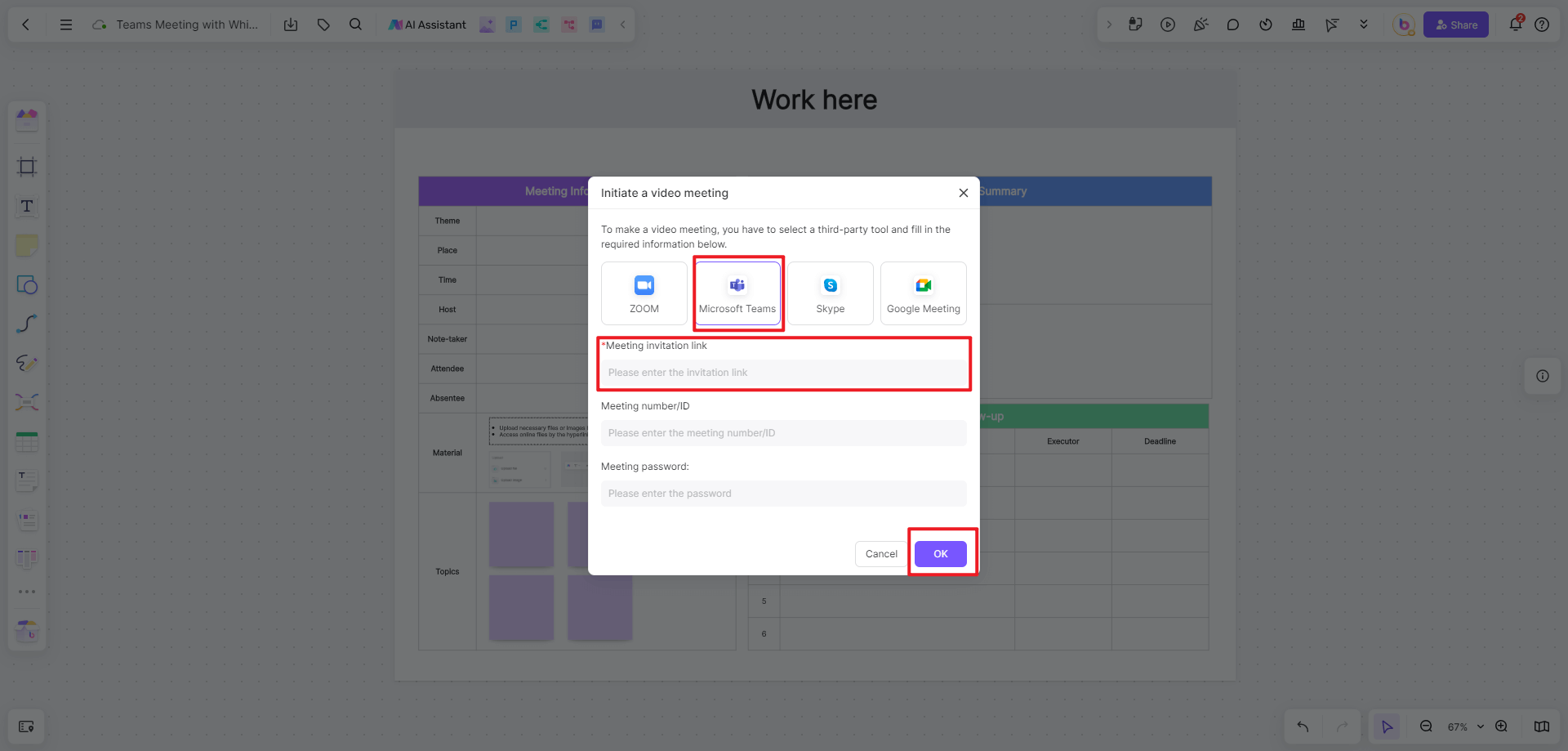Select Microsoft Teams as meeting tool
The width and height of the screenshot is (1568, 751).
click(x=737, y=293)
